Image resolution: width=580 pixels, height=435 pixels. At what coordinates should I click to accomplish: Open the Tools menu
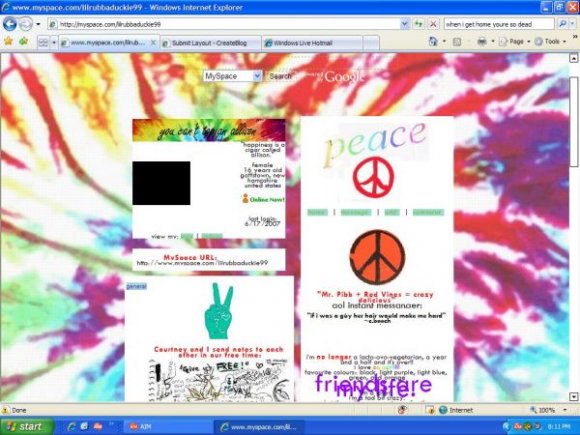pyautogui.click(x=550, y=41)
